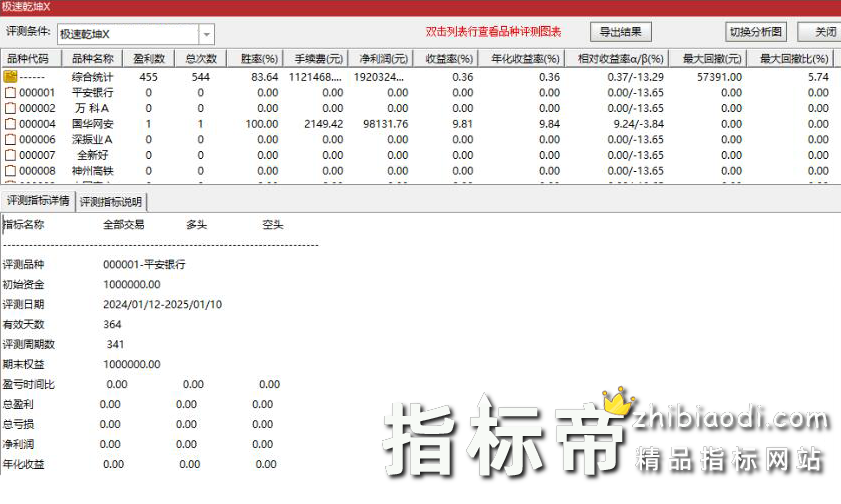The width and height of the screenshot is (841, 504).
Task: Click the 2149.42 commission cell
Action: 323,124
